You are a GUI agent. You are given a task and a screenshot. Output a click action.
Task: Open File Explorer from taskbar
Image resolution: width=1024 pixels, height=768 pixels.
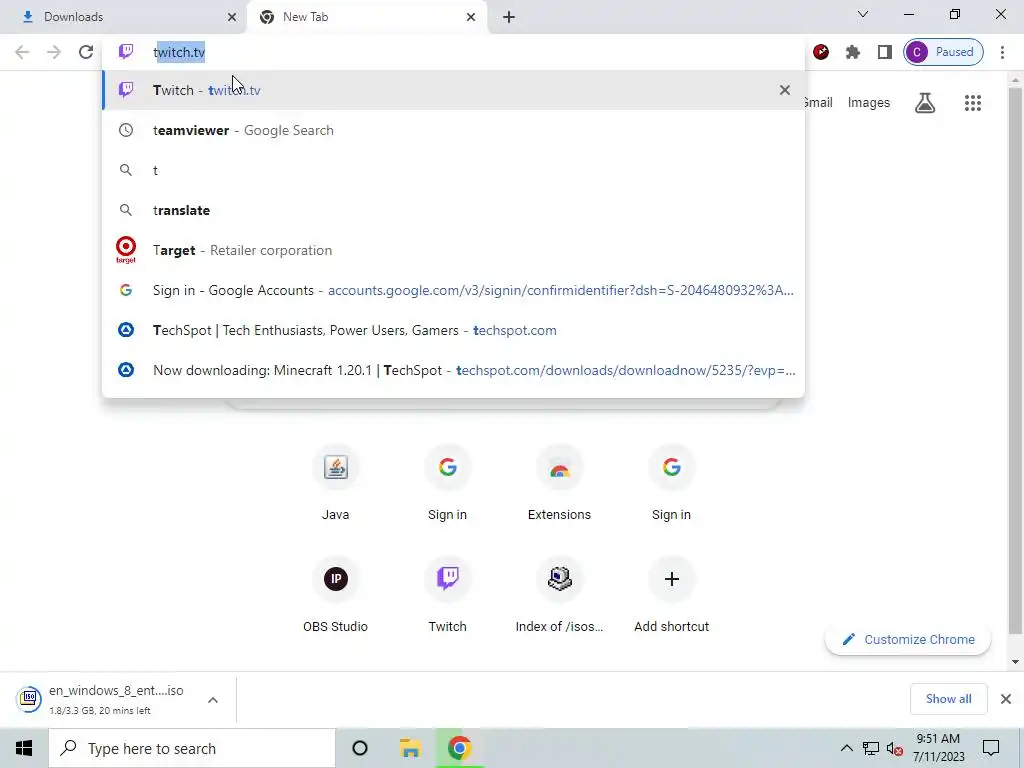pyautogui.click(x=410, y=748)
